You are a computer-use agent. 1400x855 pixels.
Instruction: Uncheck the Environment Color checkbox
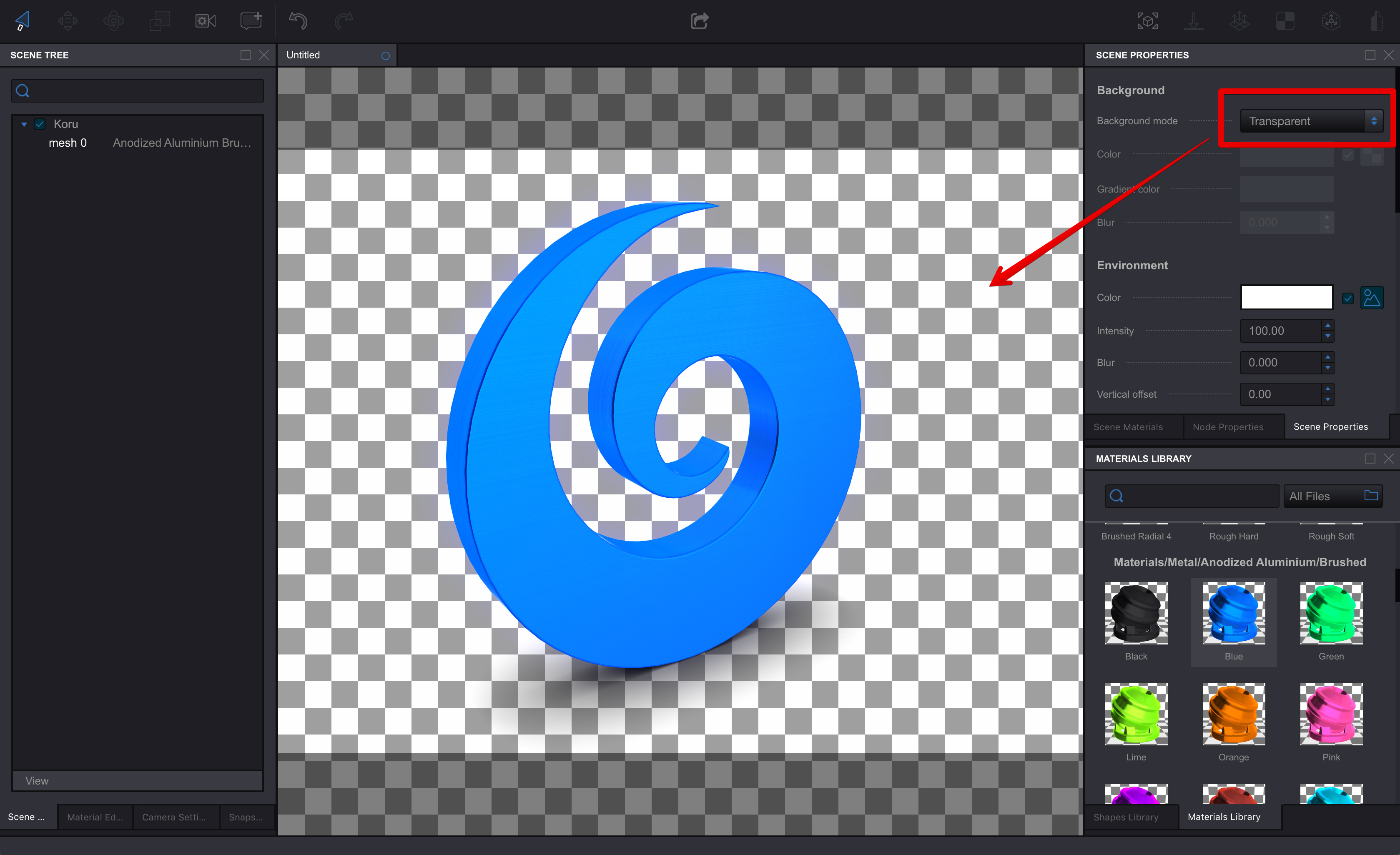click(x=1348, y=298)
